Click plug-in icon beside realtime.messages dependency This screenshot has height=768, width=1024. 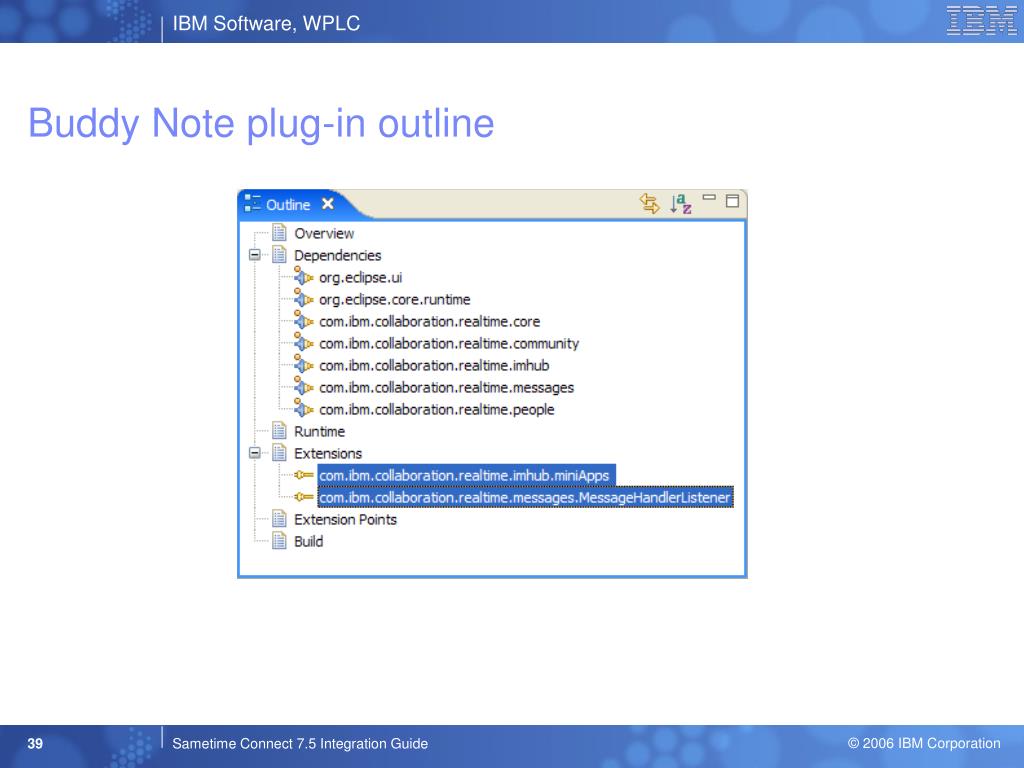pyautogui.click(x=303, y=387)
